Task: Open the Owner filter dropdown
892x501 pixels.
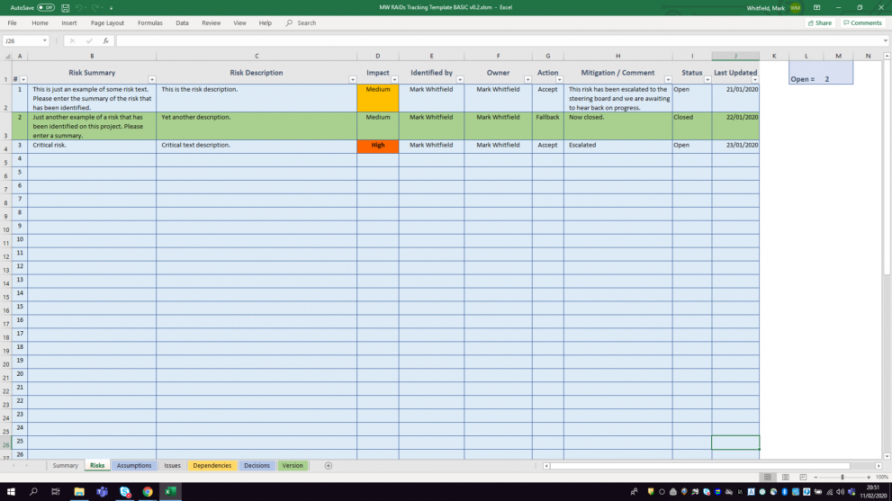Action: (527, 80)
